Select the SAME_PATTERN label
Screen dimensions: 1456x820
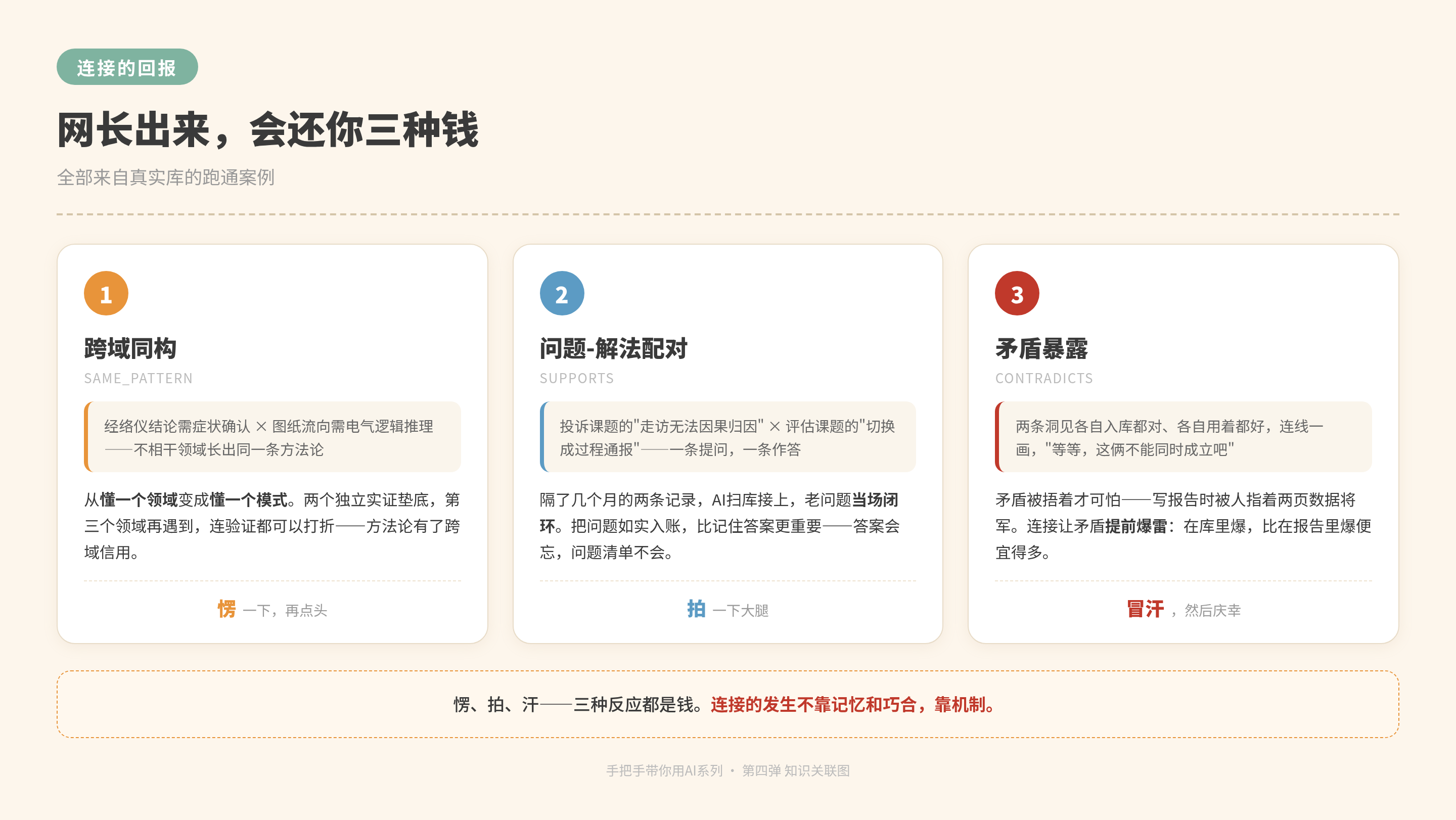[x=139, y=378]
